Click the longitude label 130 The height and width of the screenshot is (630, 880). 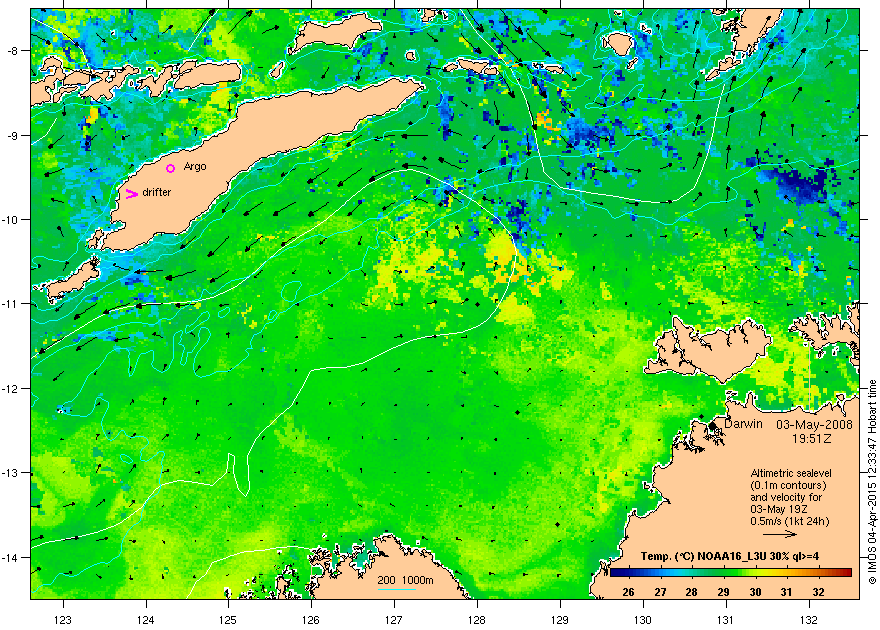pyautogui.click(x=643, y=620)
